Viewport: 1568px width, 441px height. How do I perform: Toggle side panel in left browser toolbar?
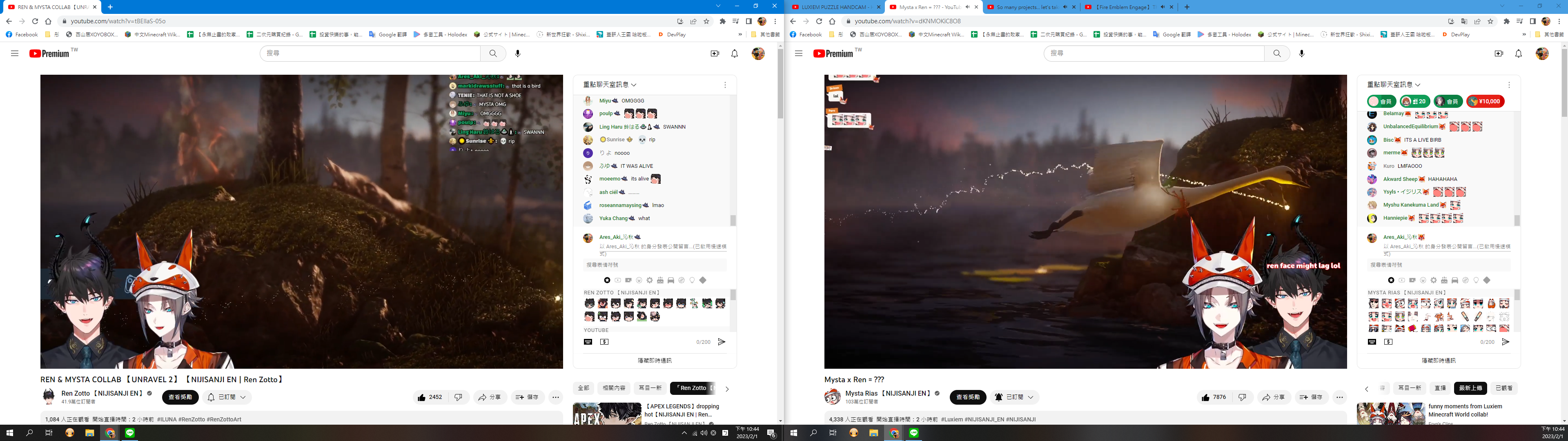pos(749,21)
